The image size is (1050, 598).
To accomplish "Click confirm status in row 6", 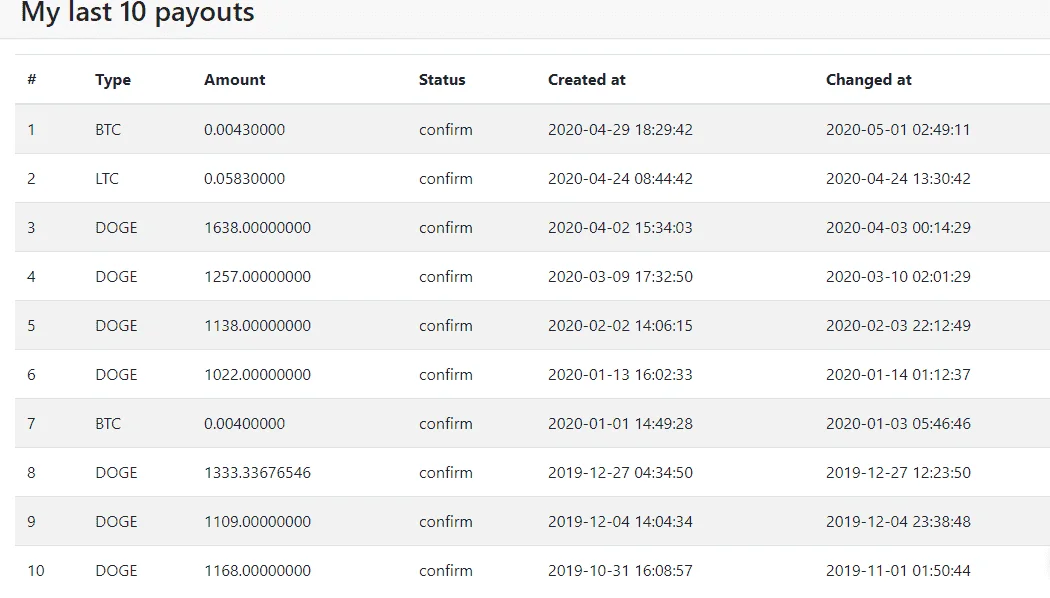I will point(445,374).
